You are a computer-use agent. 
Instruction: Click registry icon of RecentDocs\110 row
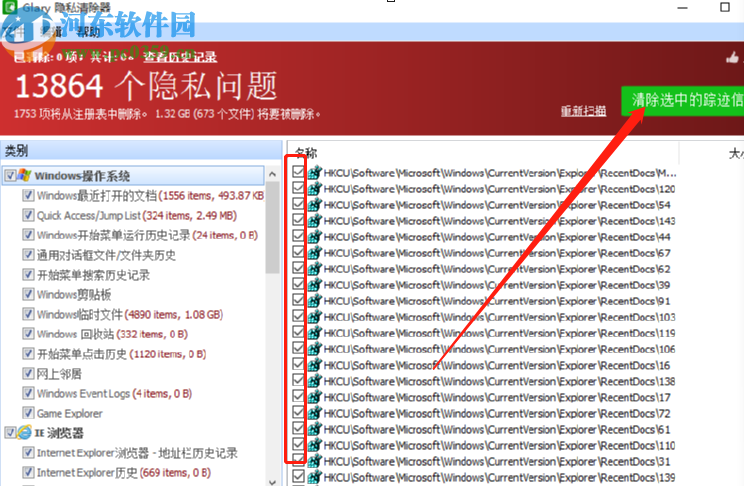pyautogui.click(x=315, y=445)
